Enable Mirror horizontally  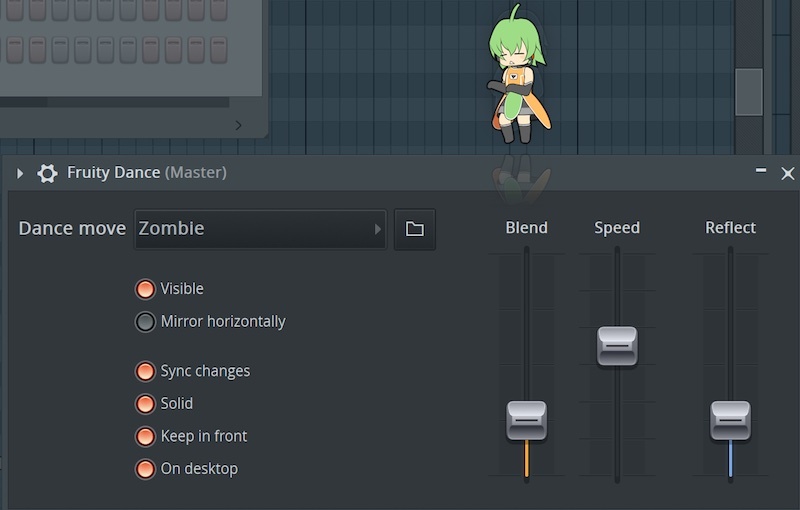(x=146, y=322)
